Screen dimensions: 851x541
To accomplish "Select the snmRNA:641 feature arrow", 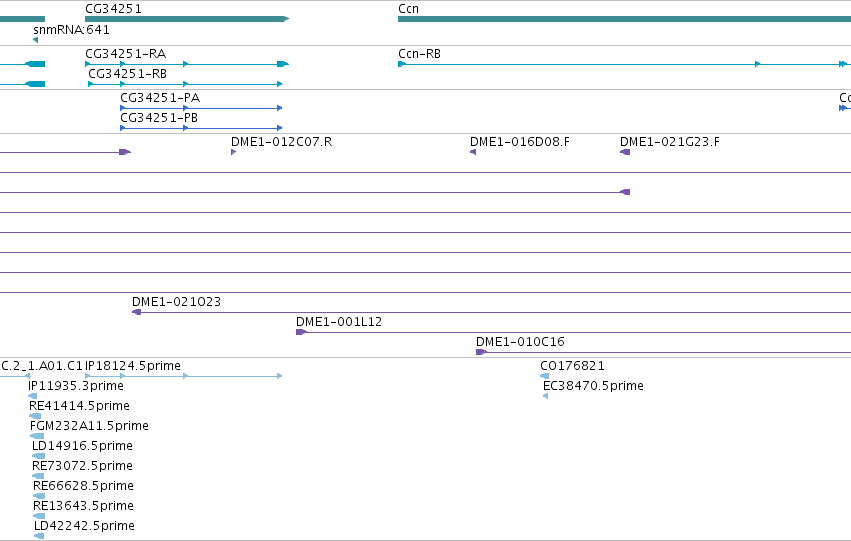I will (x=35, y=40).
